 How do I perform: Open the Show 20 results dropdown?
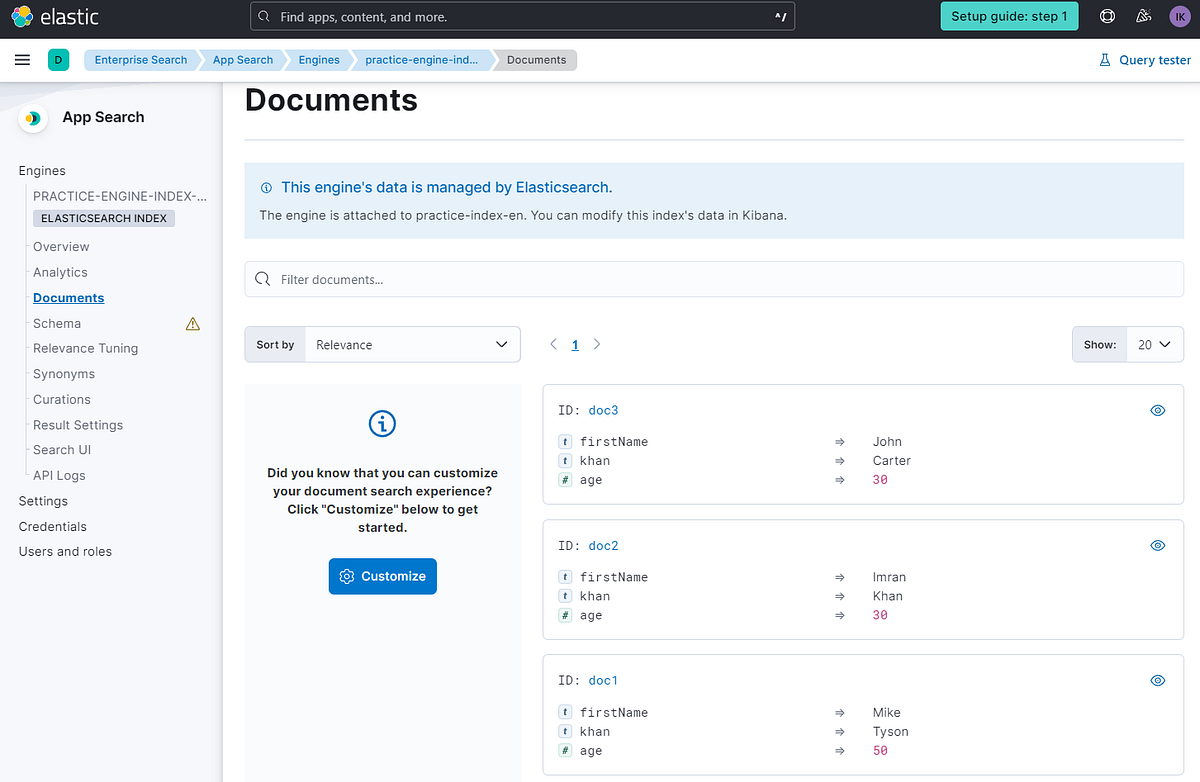click(1154, 344)
